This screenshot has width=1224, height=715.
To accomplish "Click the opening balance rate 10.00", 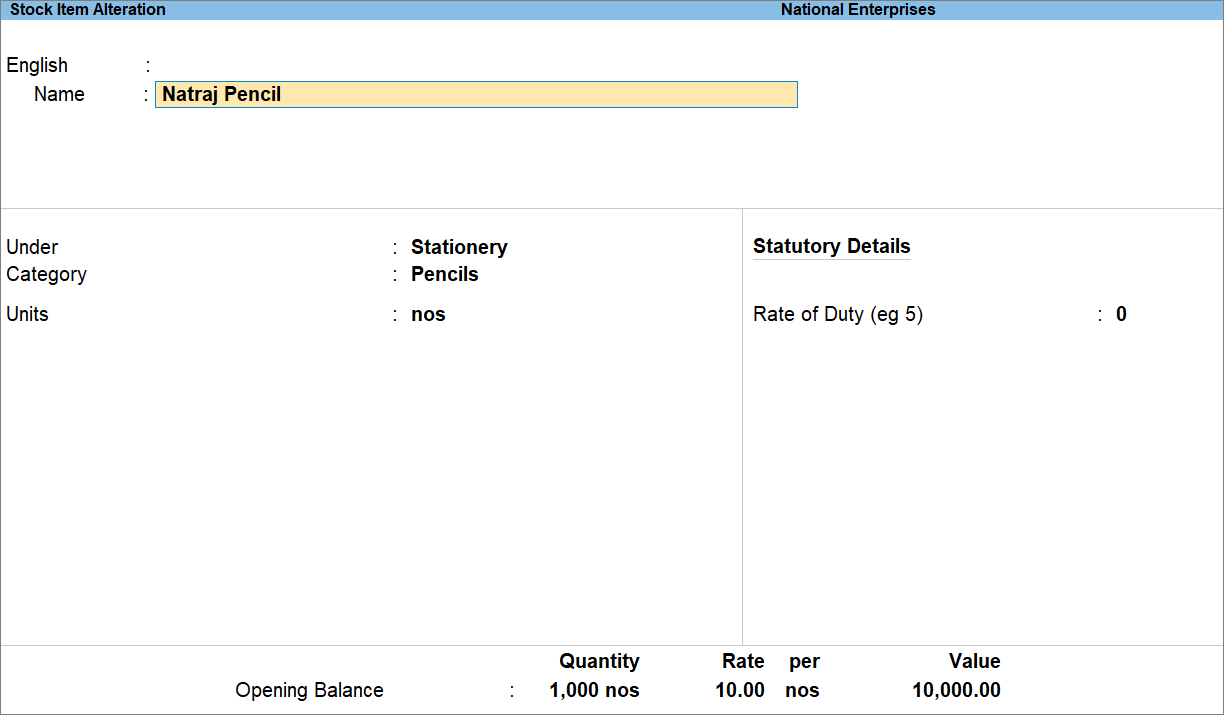I will [740, 690].
